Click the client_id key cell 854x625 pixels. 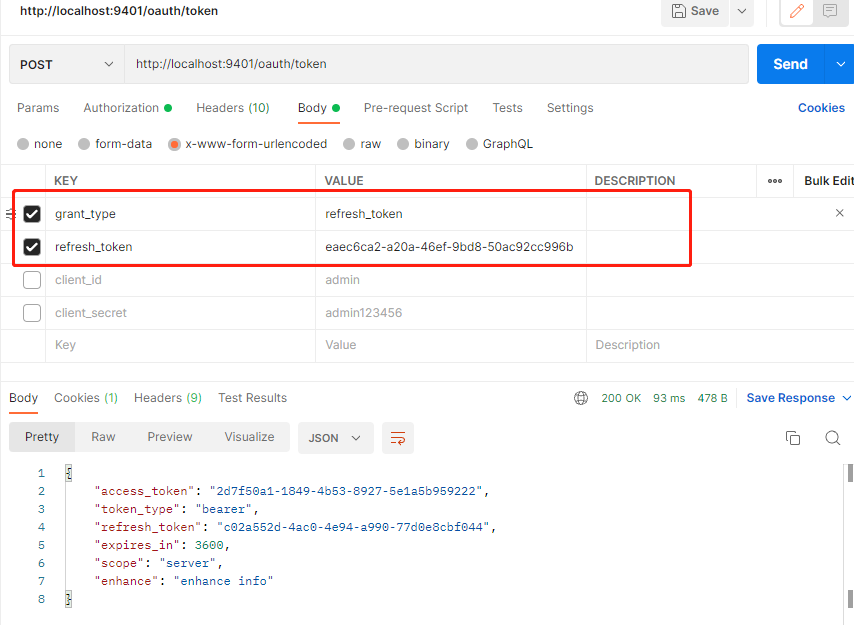point(180,280)
